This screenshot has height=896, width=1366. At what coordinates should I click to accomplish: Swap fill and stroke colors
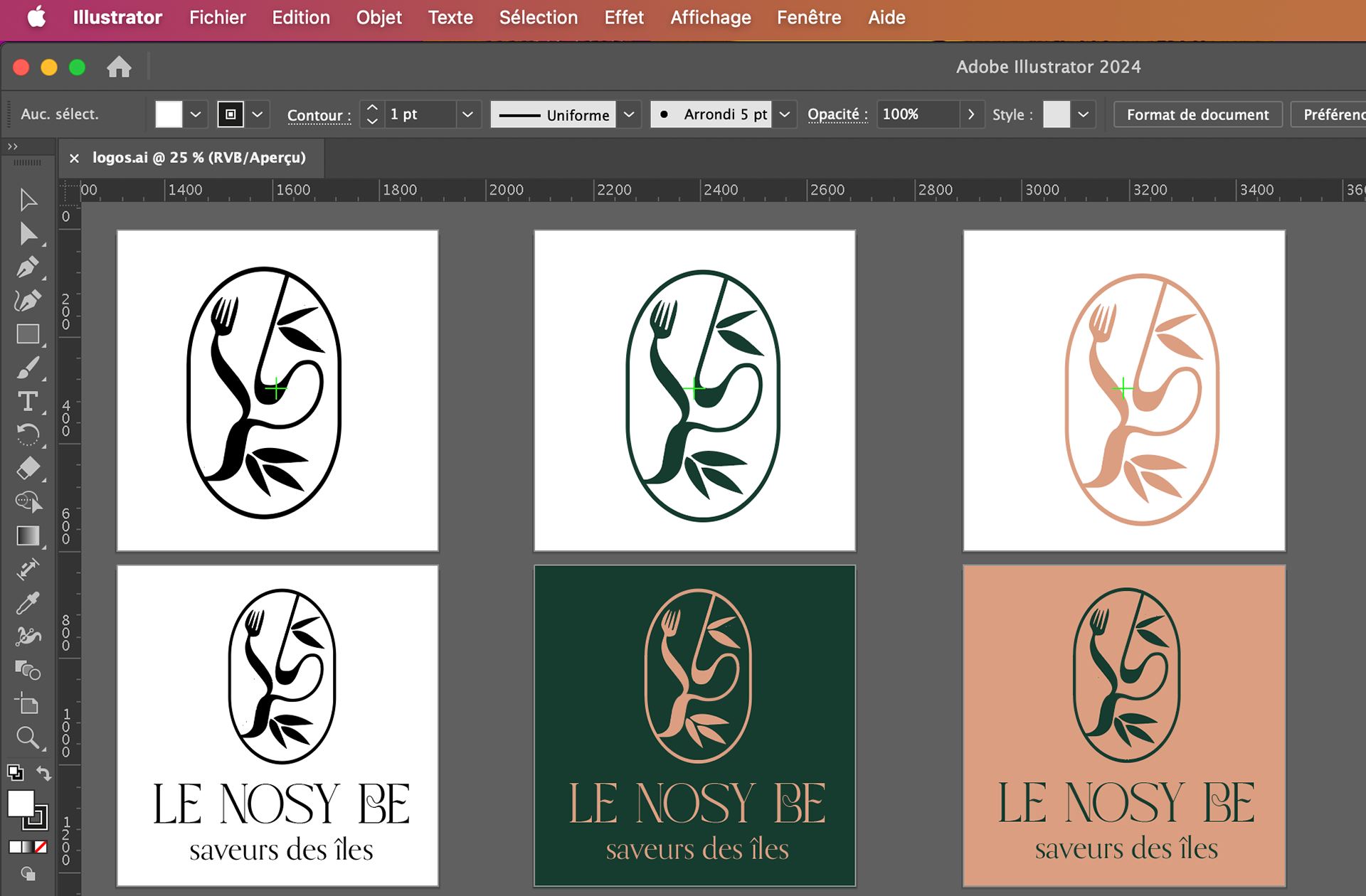[x=44, y=773]
